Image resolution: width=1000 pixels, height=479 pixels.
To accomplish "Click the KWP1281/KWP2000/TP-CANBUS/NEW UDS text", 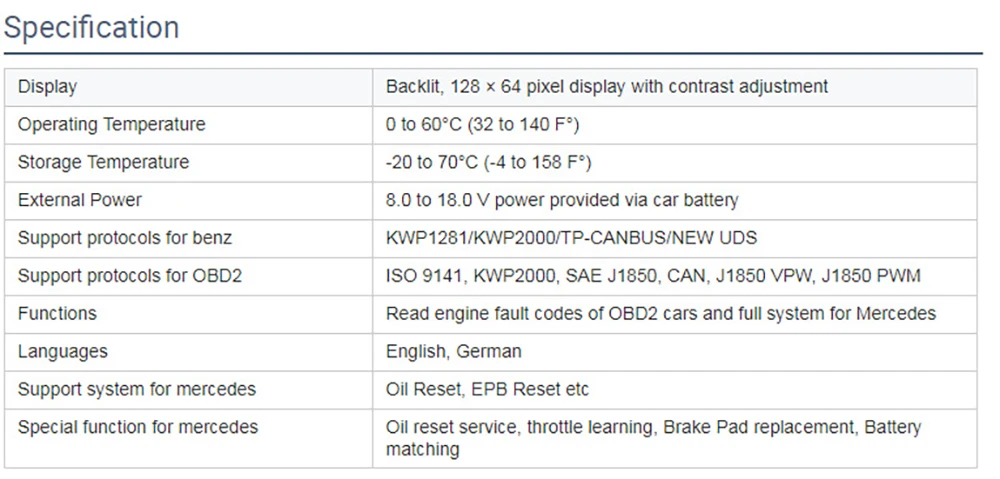I will (571, 238).
